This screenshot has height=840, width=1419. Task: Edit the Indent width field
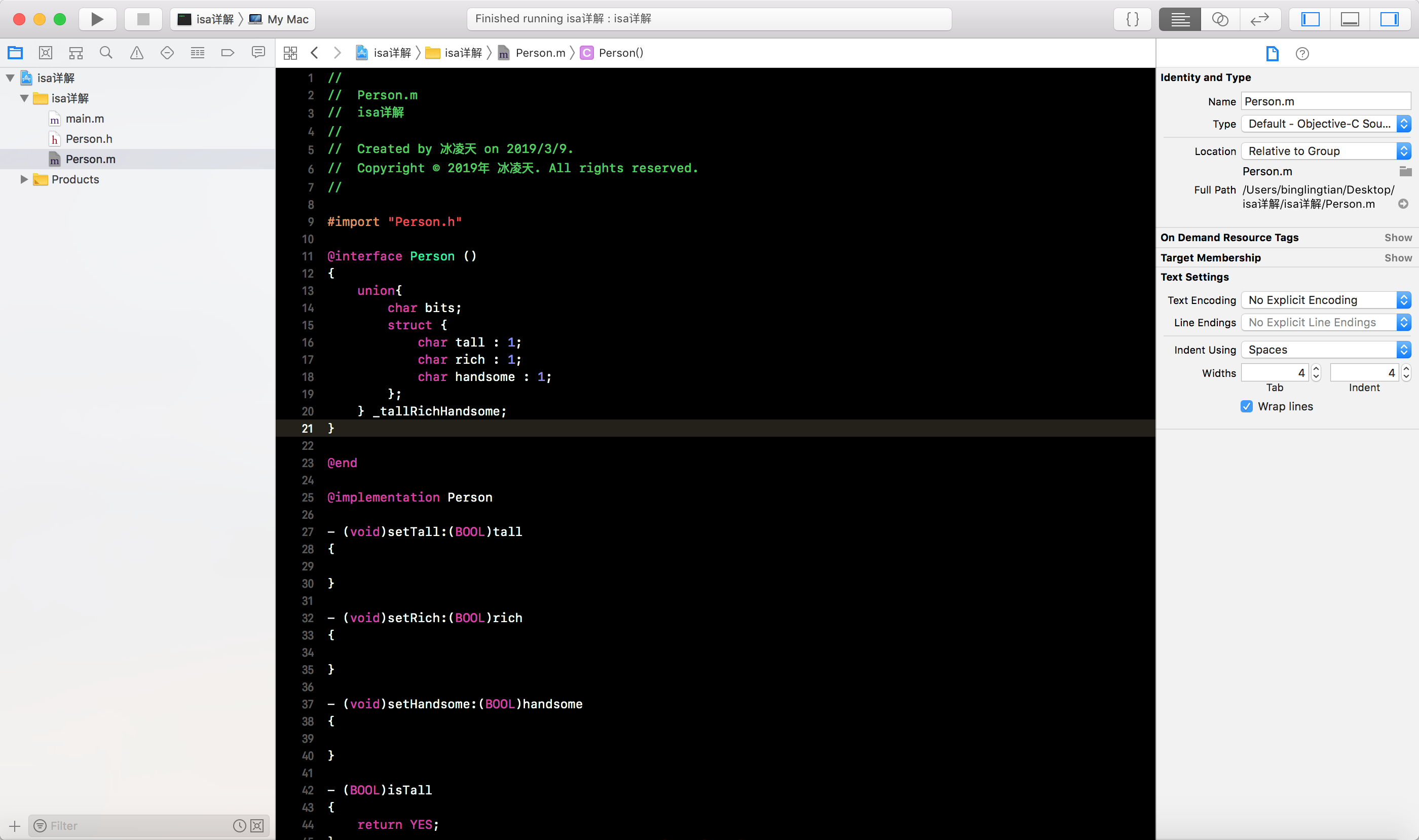(x=1364, y=372)
